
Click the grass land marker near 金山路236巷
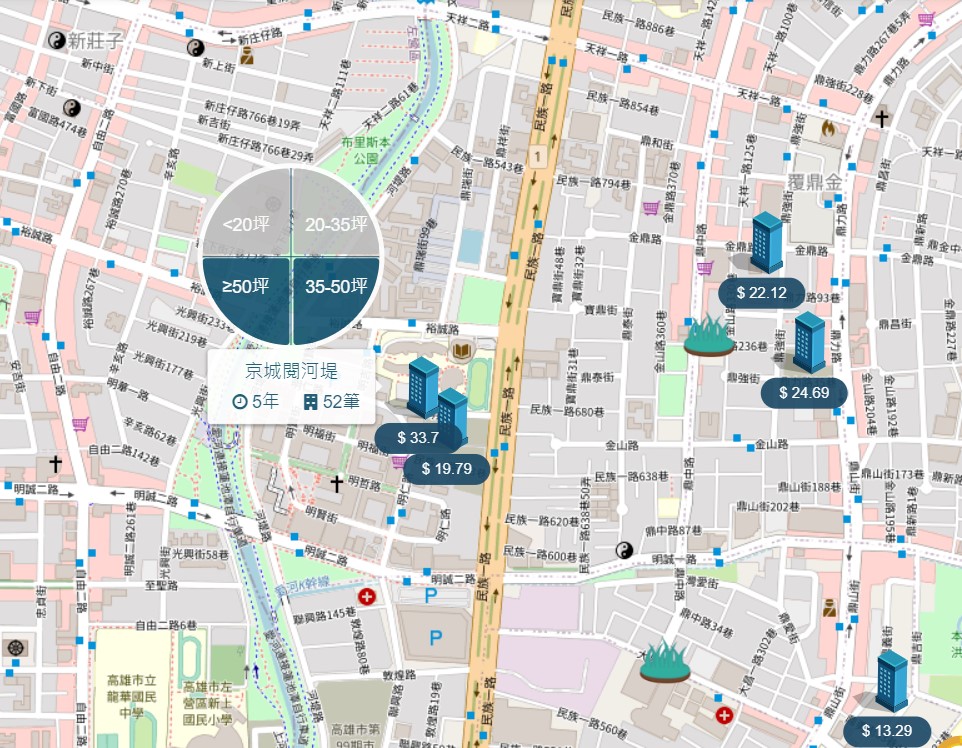pyautogui.click(x=709, y=335)
